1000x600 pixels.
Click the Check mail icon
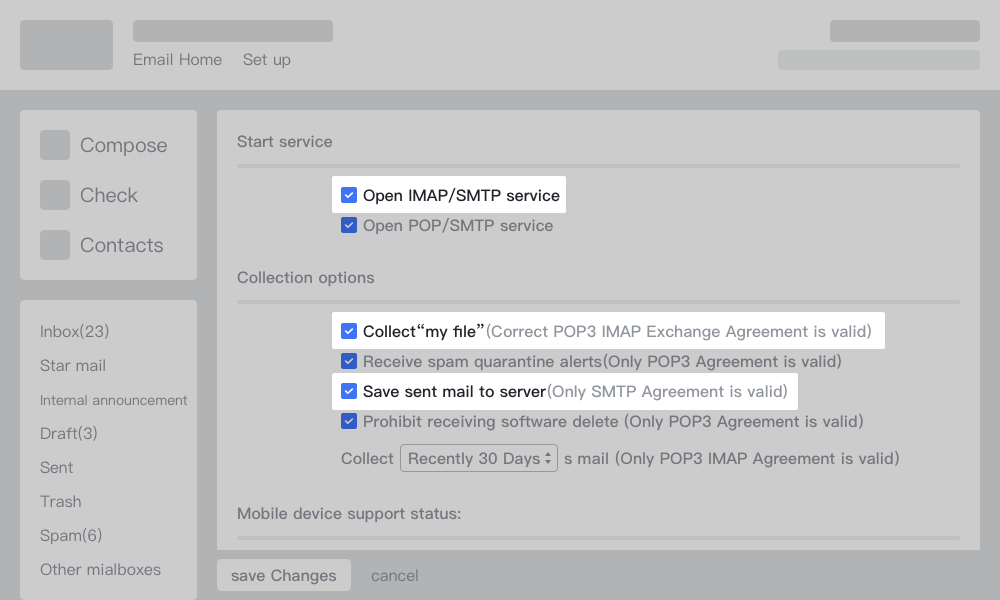coord(55,195)
